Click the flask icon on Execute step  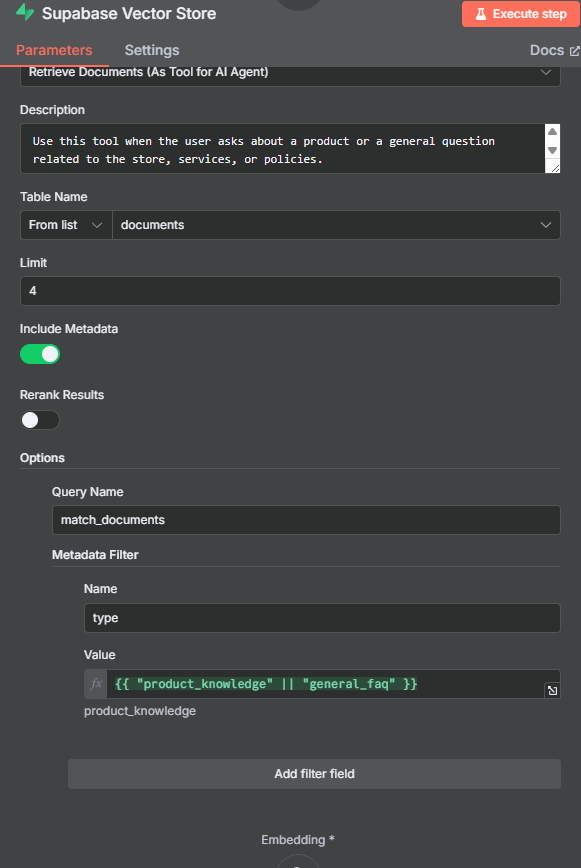click(x=481, y=14)
